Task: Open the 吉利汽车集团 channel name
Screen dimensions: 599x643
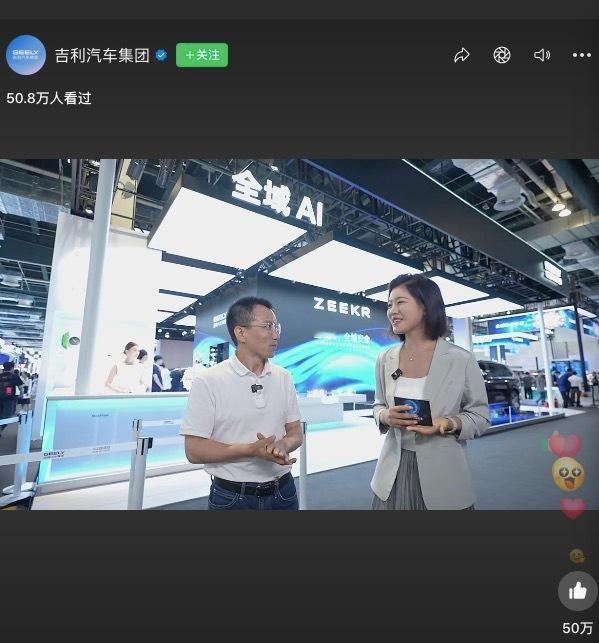Action: coord(102,55)
